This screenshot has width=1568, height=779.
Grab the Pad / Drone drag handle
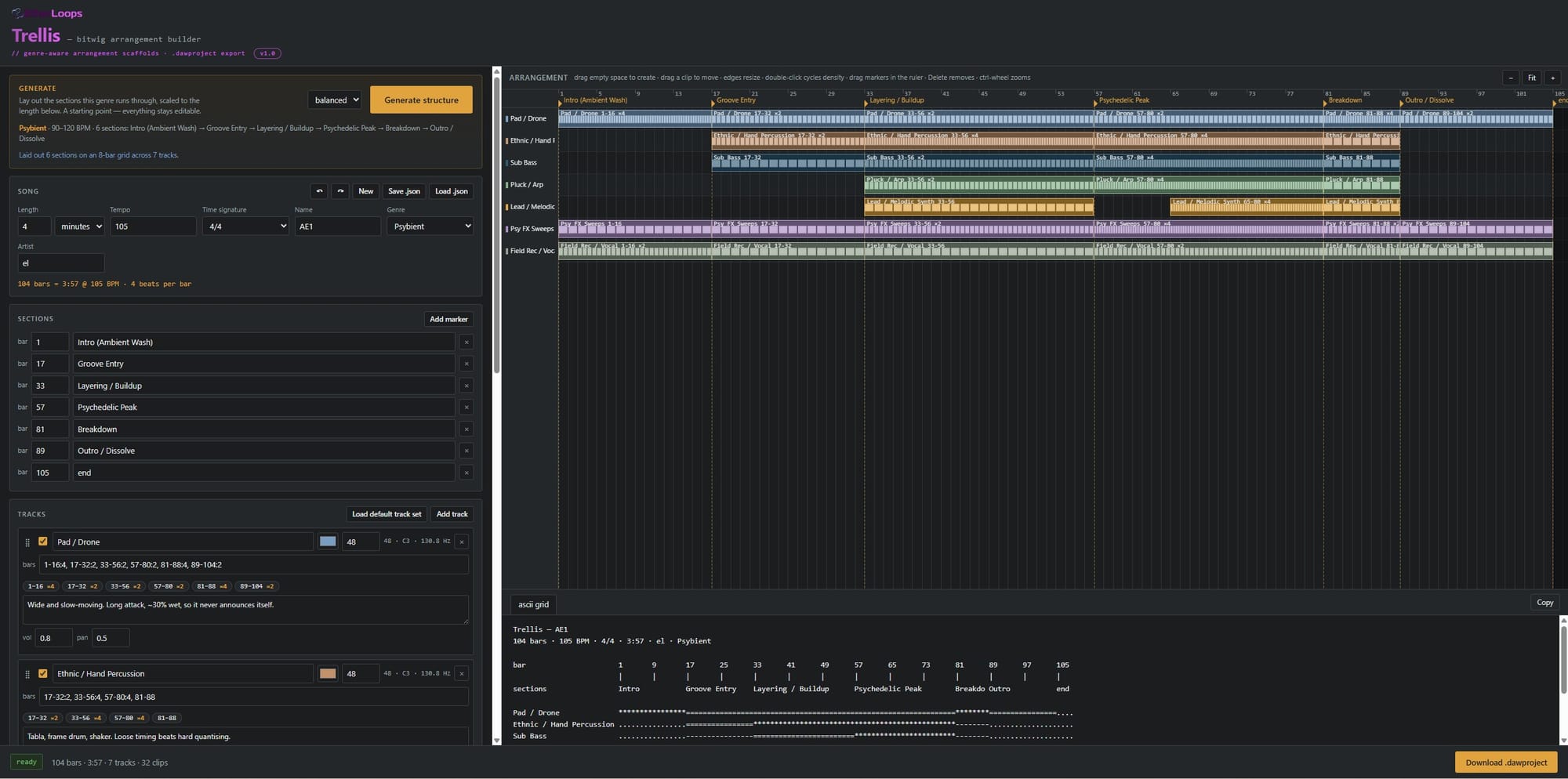click(x=27, y=542)
